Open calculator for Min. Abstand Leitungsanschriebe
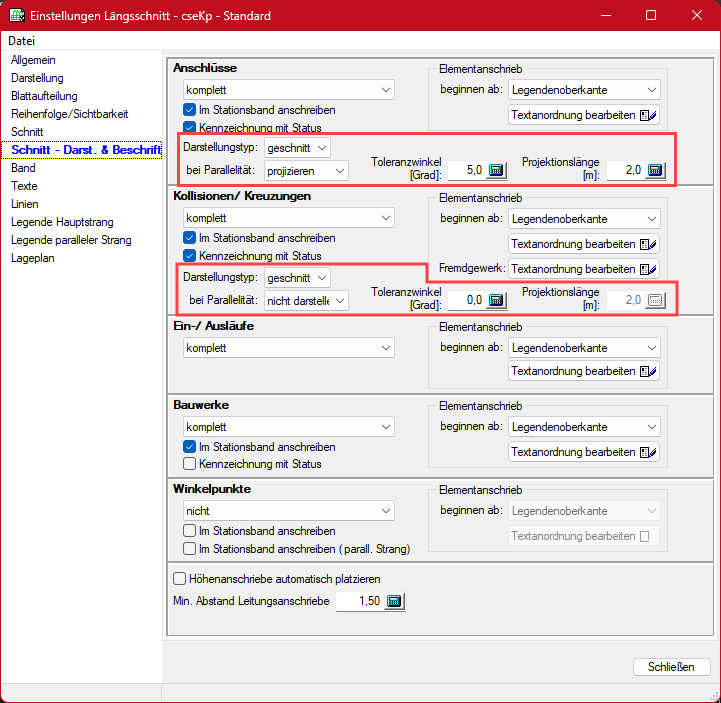Image resolution: width=721 pixels, height=703 pixels. point(394,601)
